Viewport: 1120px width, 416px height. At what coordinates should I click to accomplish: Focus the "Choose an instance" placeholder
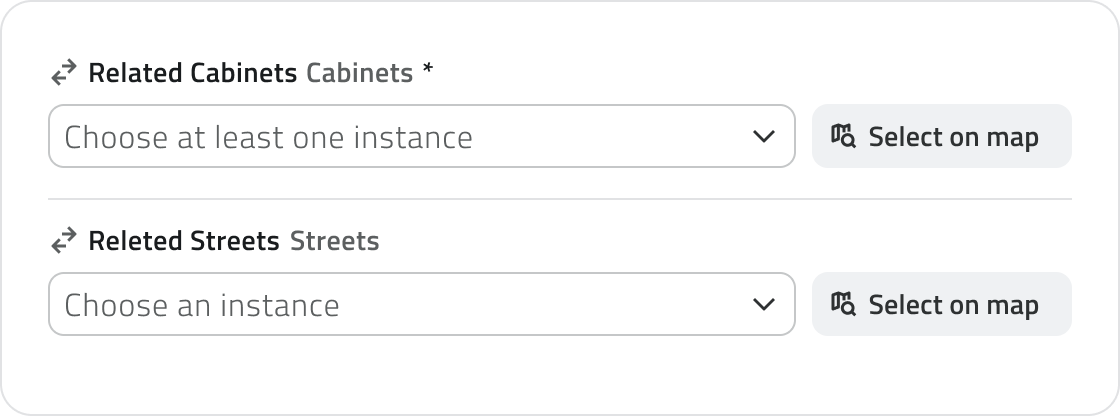click(x=202, y=305)
